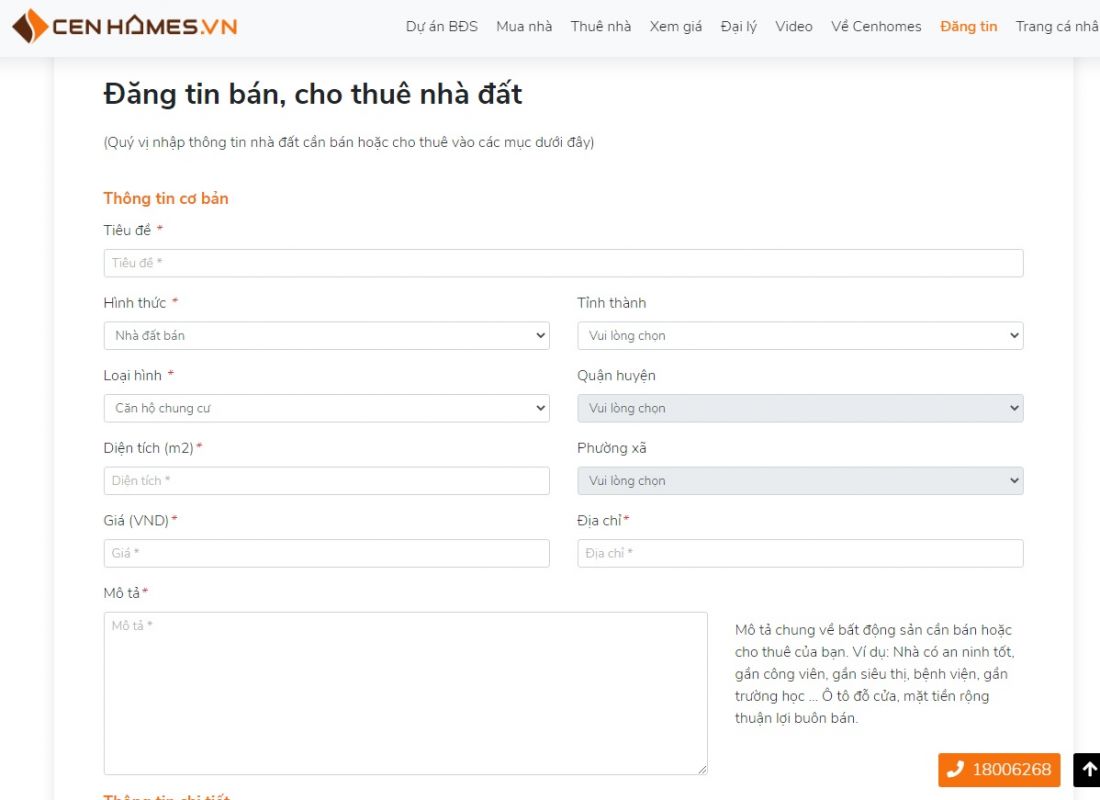Open the Về Cenhomes page
Image resolution: width=1100 pixels, height=800 pixels.
(876, 27)
